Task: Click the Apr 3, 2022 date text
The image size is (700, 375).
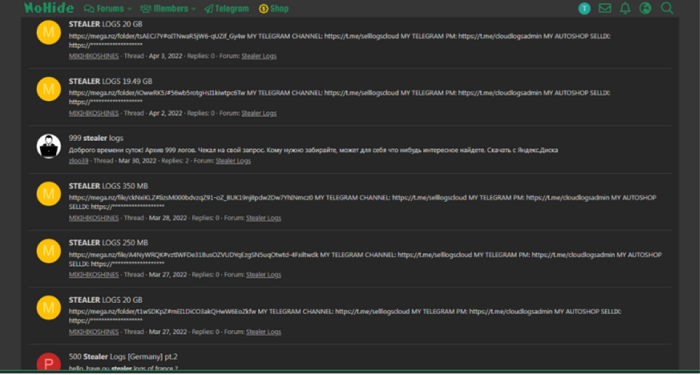Action: [166, 56]
